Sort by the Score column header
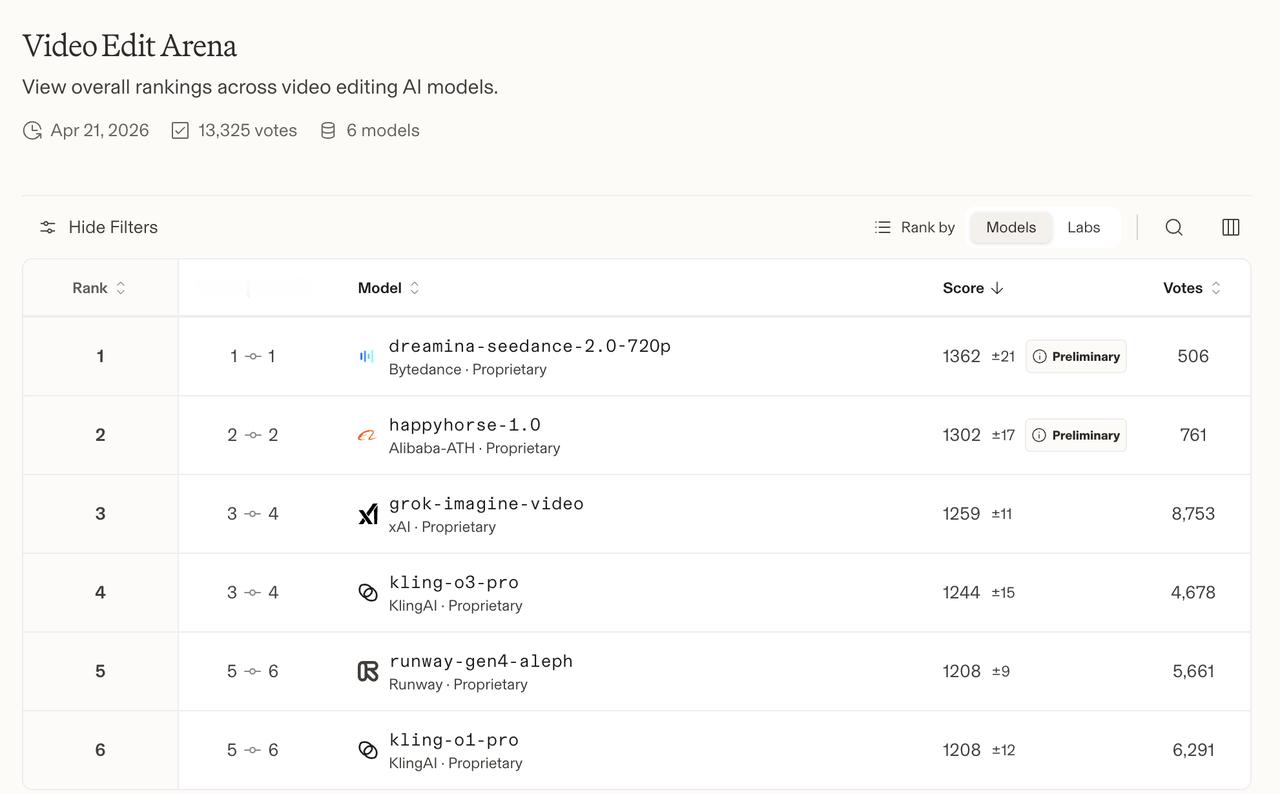This screenshot has height=794, width=1280. 972,288
